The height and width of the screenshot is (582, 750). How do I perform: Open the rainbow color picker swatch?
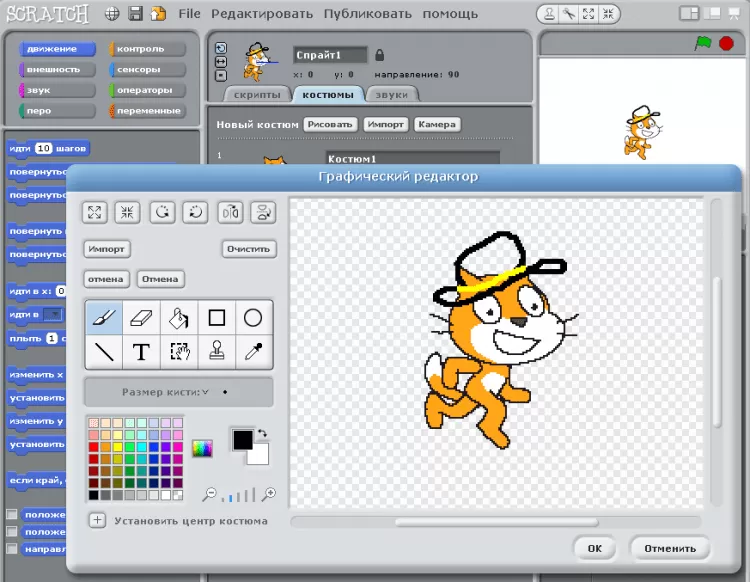(202, 448)
